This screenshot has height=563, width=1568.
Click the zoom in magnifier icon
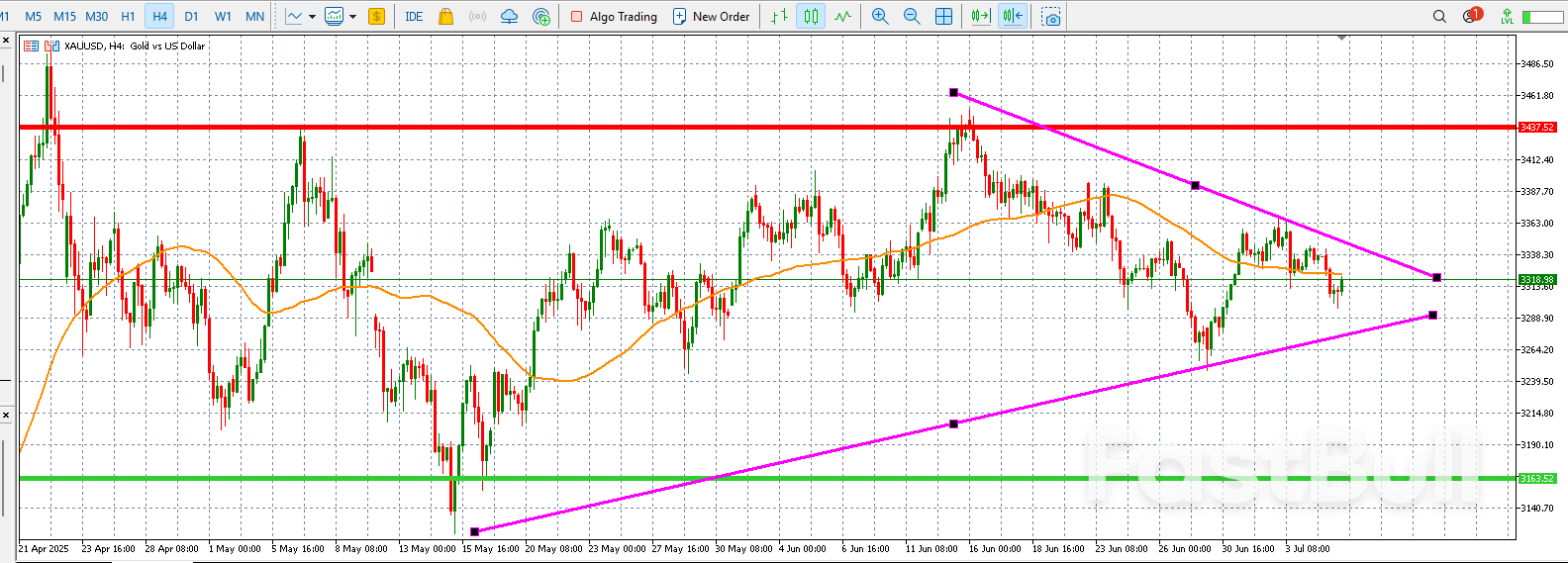[880, 17]
